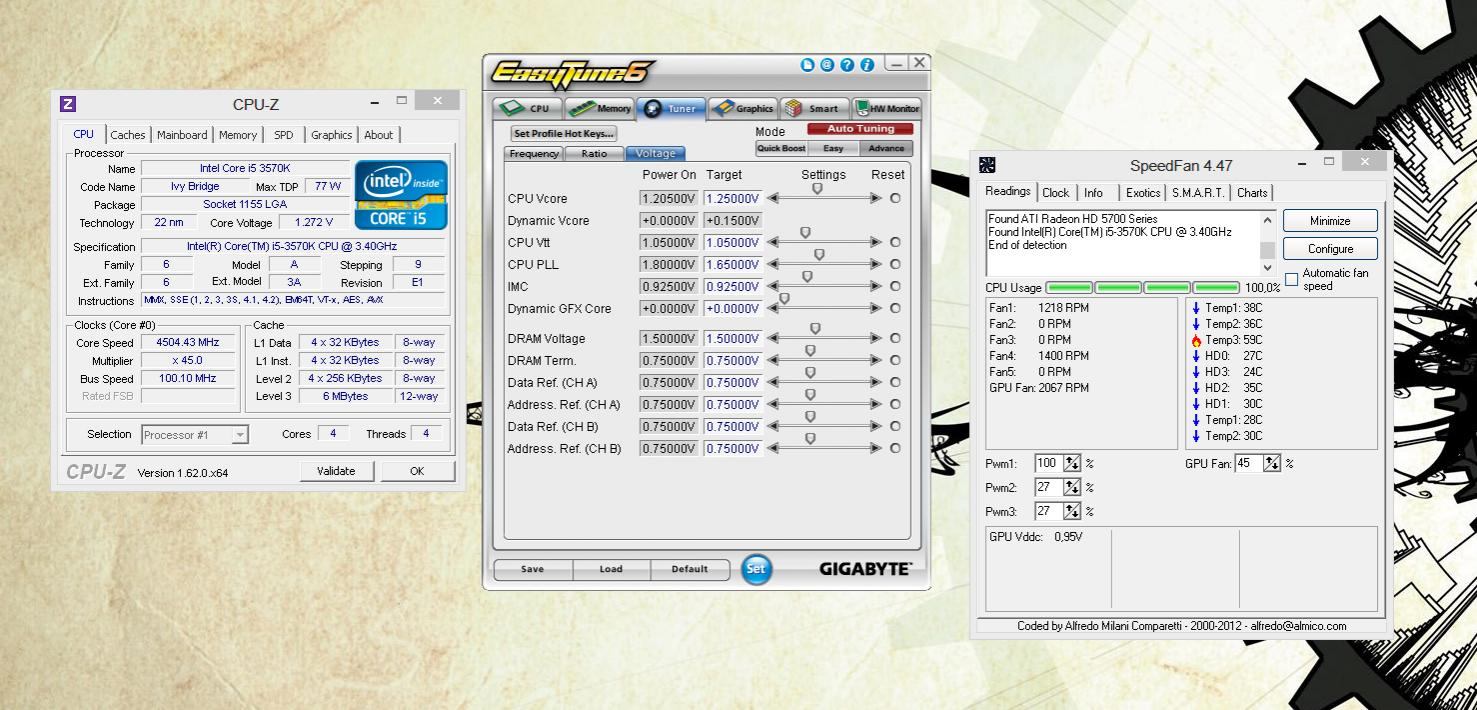This screenshot has width=1477, height=710.
Task: Click the blue arrow beside HD0 27C
Action: point(1196,355)
